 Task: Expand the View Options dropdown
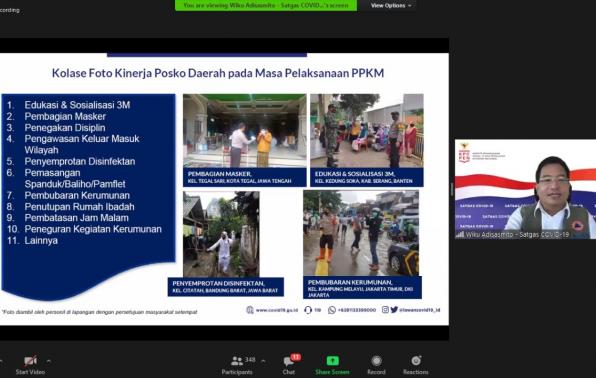coord(391,6)
